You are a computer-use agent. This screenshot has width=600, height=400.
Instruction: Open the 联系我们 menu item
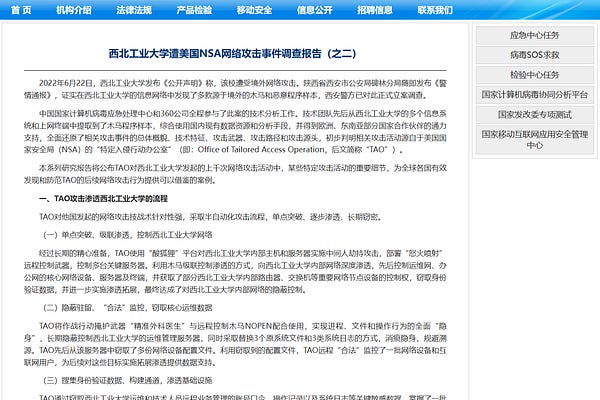[x=435, y=10]
